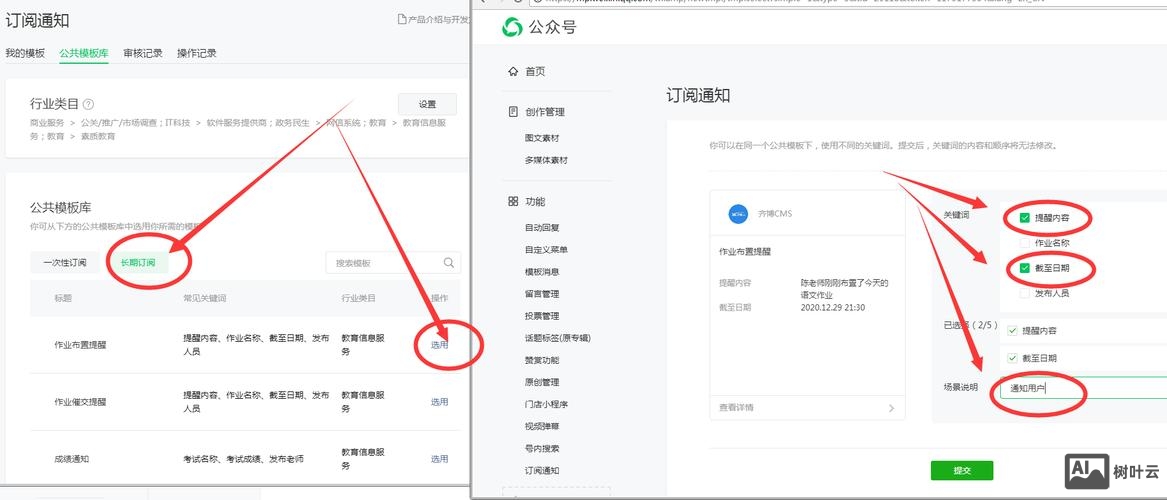Click the WeChat 公众号 logo icon
This screenshot has height=500, width=1167.
512,28
